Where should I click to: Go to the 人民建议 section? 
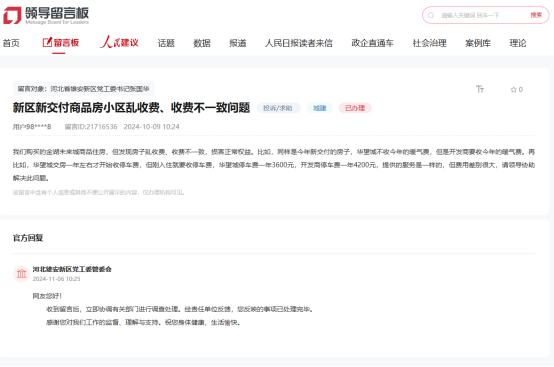[x=119, y=42]
